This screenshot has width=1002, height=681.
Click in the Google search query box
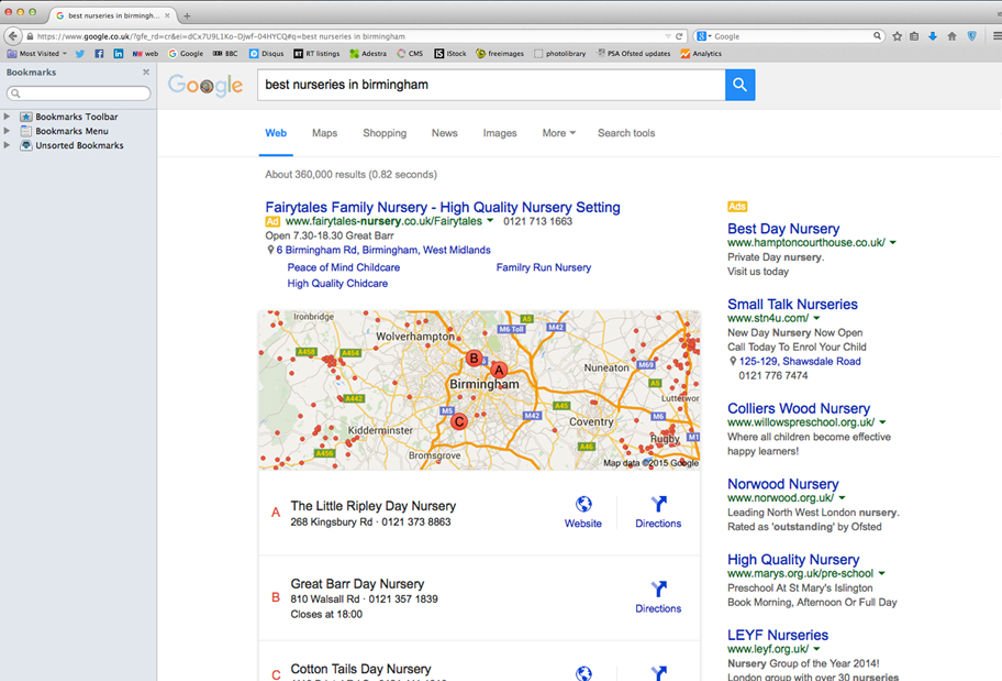491,84
